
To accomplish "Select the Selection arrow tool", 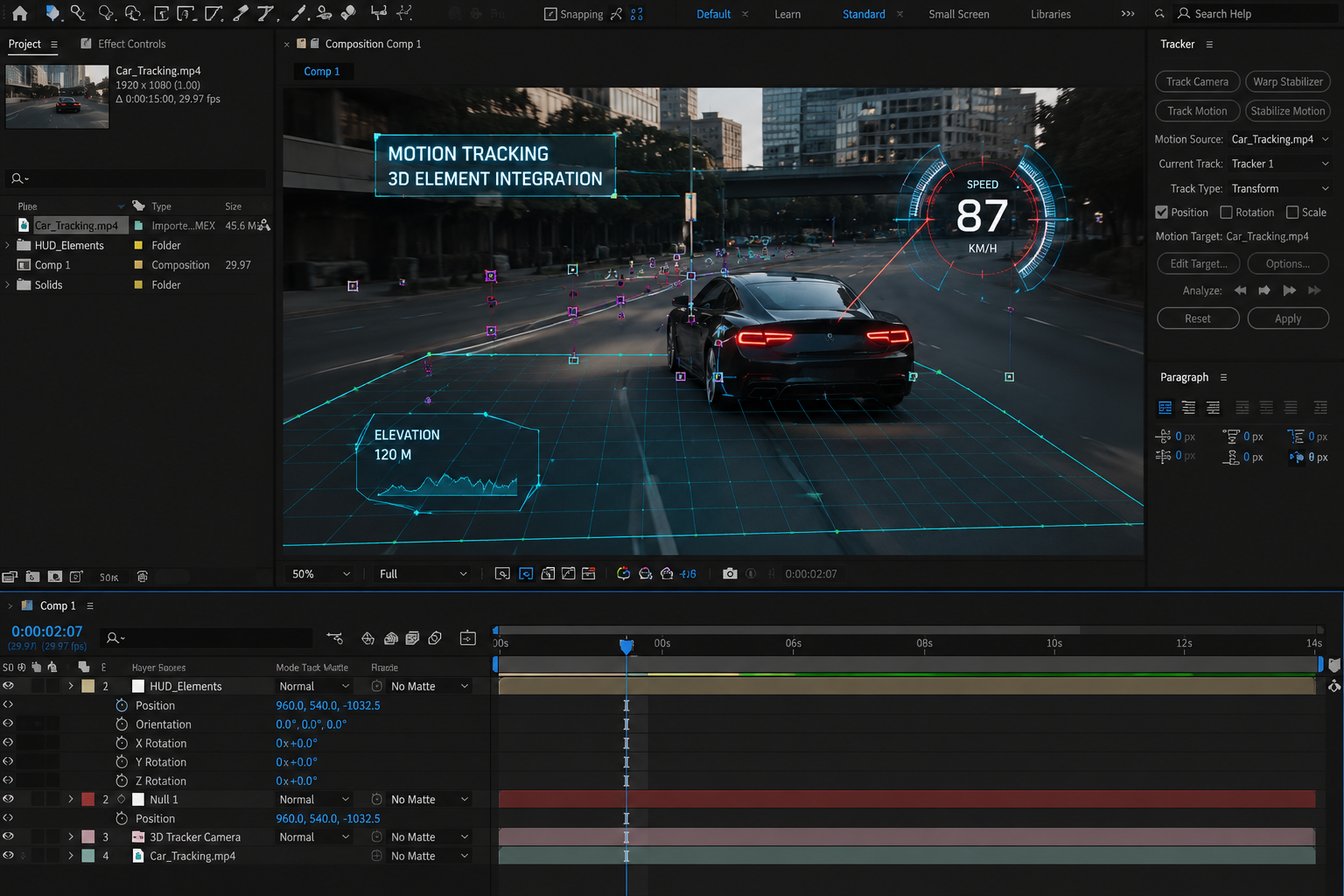I will click(x=52, y=13).
